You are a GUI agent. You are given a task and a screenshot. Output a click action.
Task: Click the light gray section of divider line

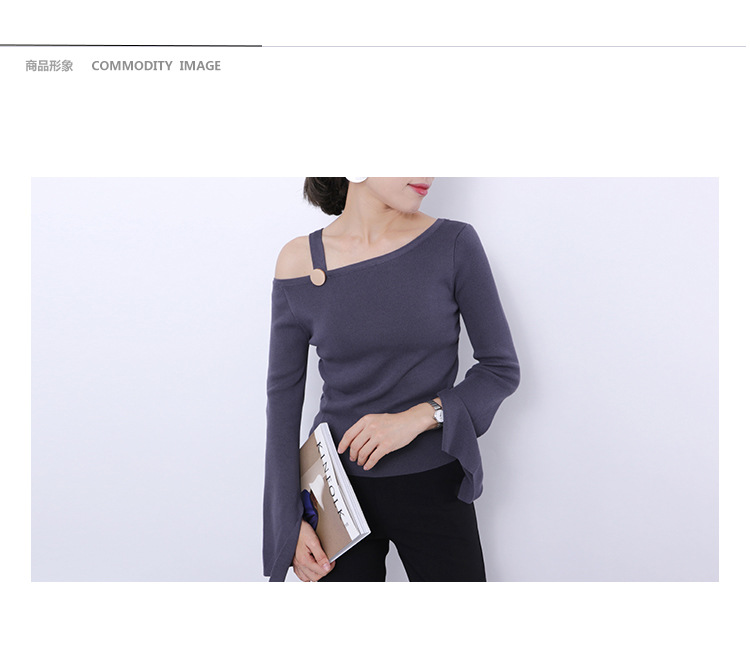point(504,46)
